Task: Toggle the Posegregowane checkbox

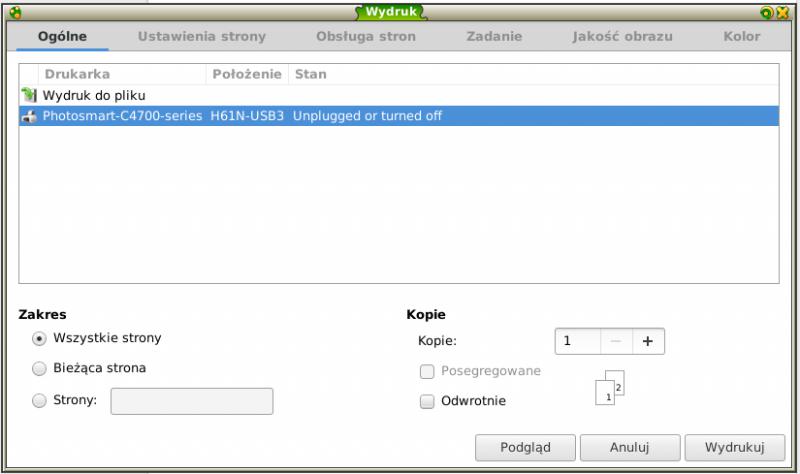Action: [427, 371]
